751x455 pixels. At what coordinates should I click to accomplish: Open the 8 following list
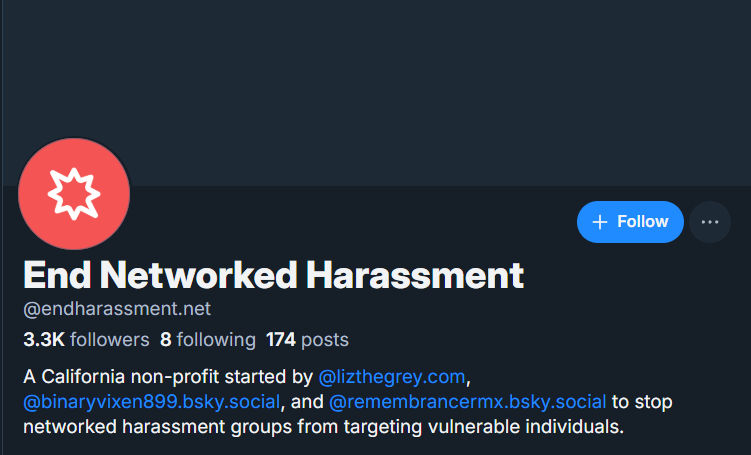click(207, 340)
